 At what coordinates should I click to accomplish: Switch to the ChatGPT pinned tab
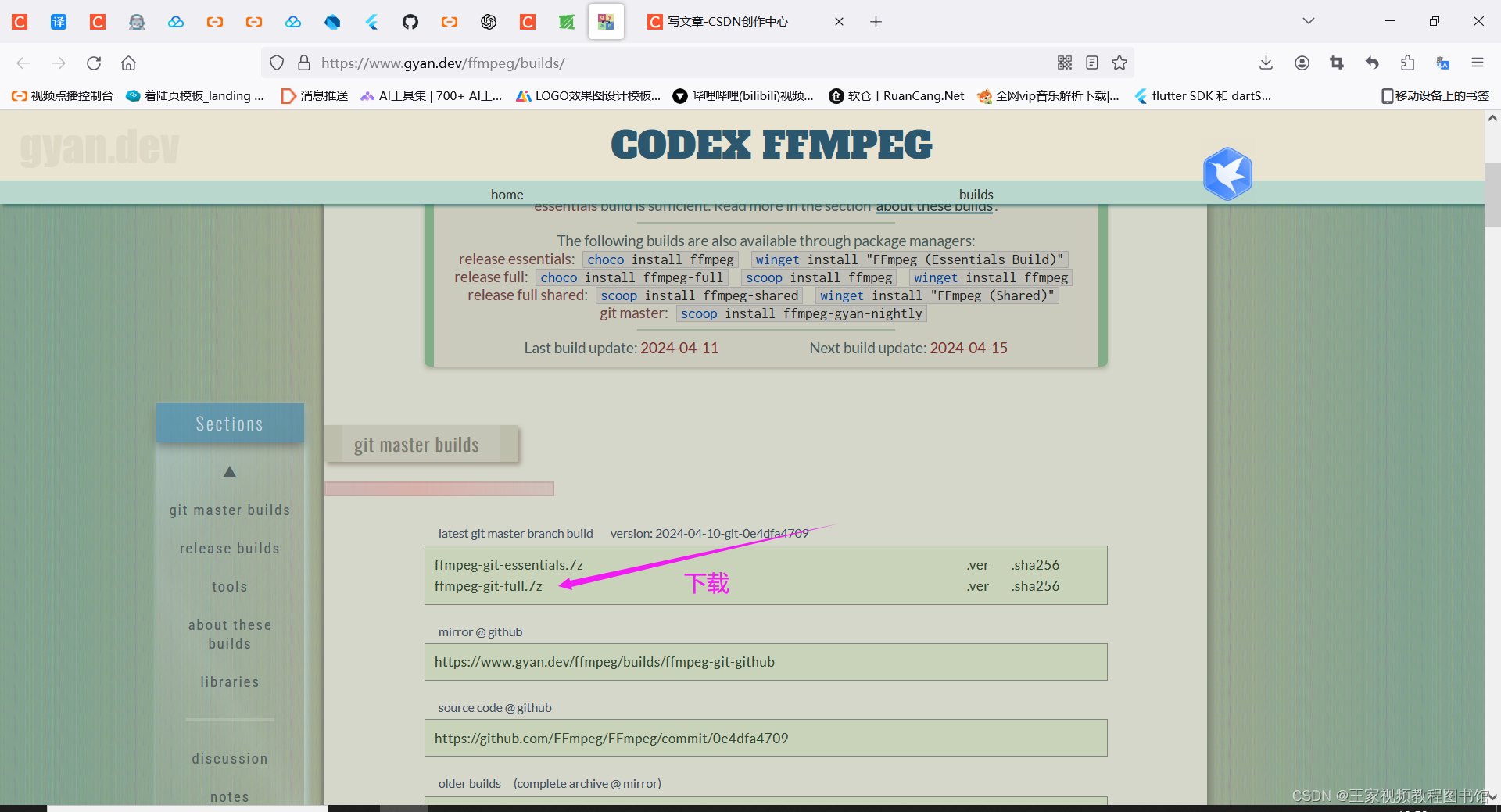(x=489, y=21)
